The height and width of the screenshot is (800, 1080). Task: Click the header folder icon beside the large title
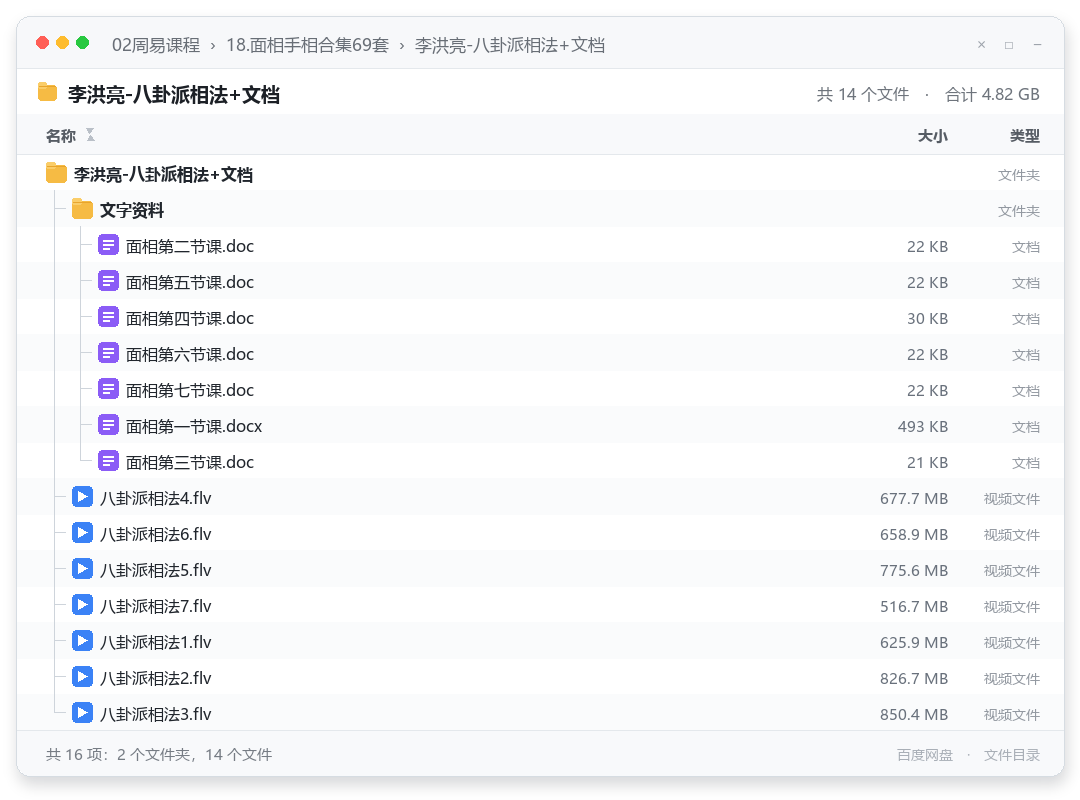(47, 92)
